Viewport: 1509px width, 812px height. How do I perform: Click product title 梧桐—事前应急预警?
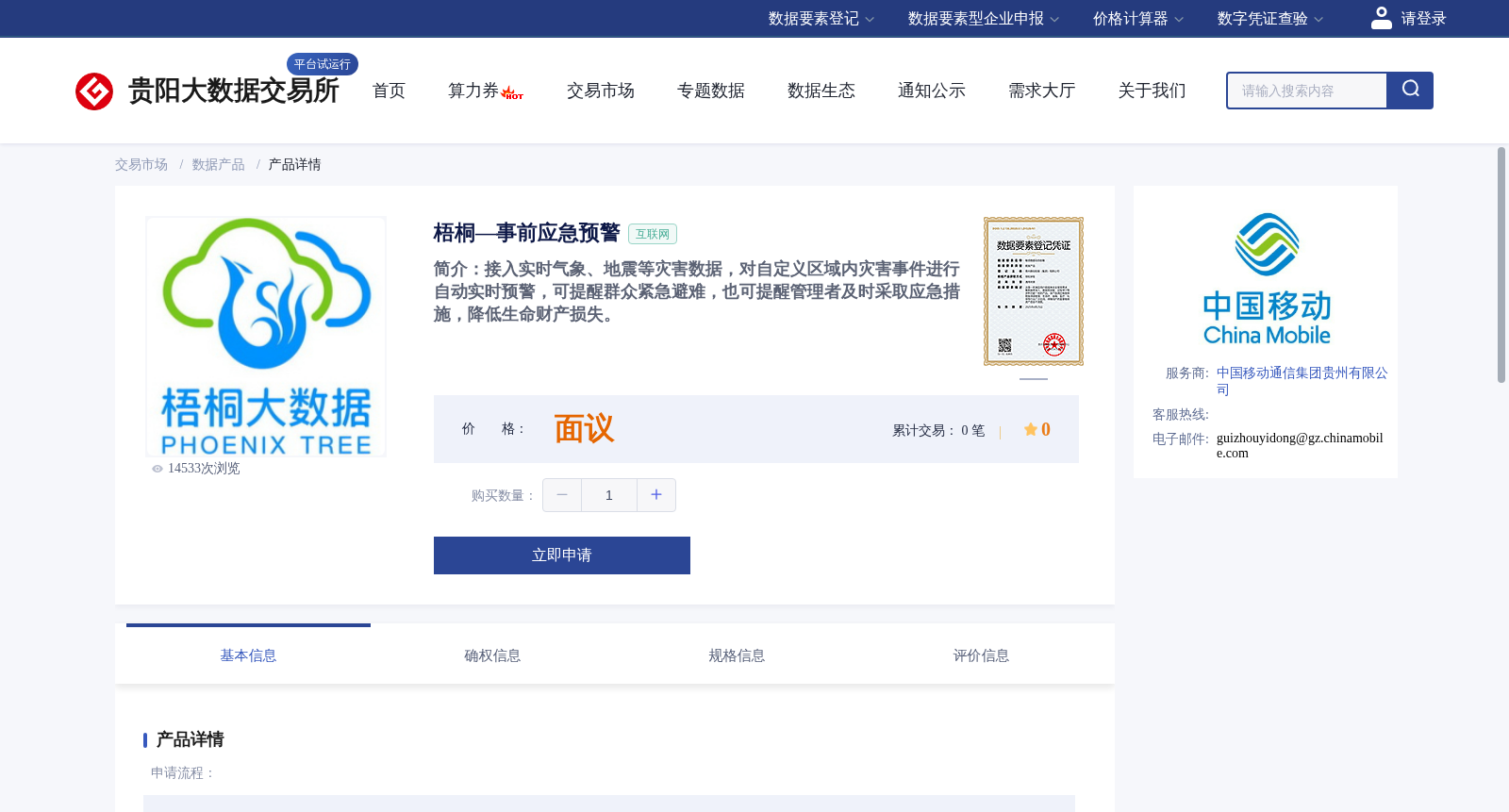(x=526, y=233)
